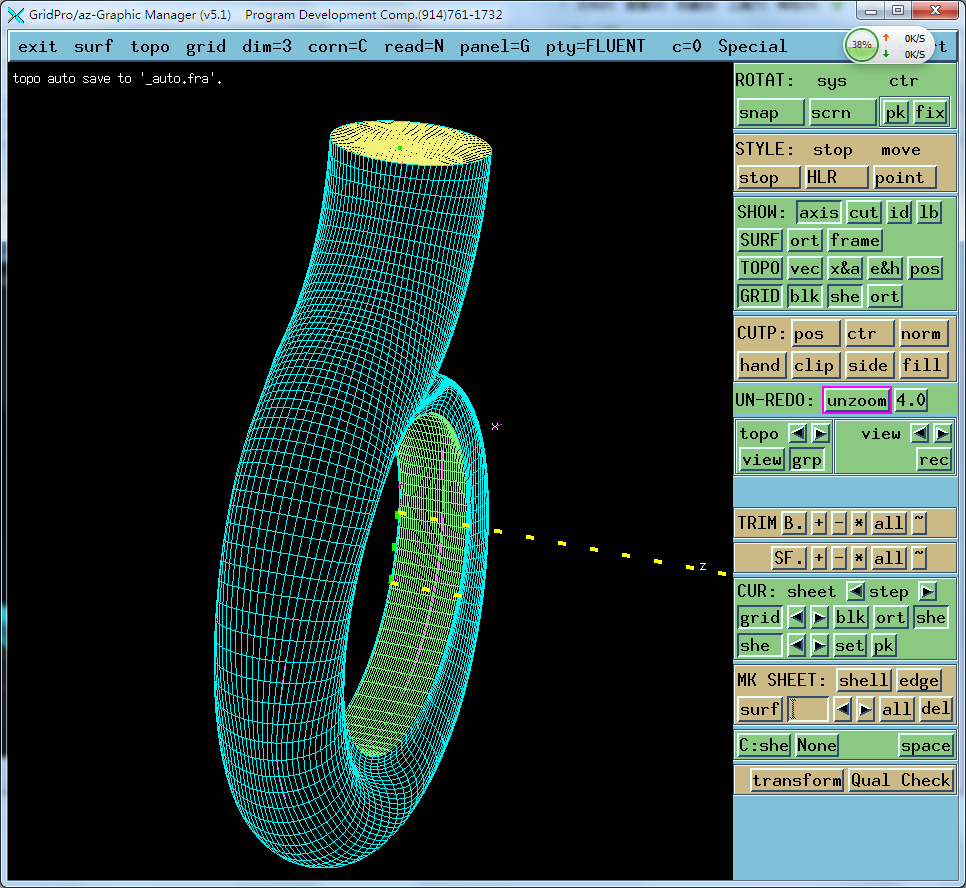Toggle SURF visibility in the SHOW panel
This screenshot has height=888, width=966.
pos(760,240)
